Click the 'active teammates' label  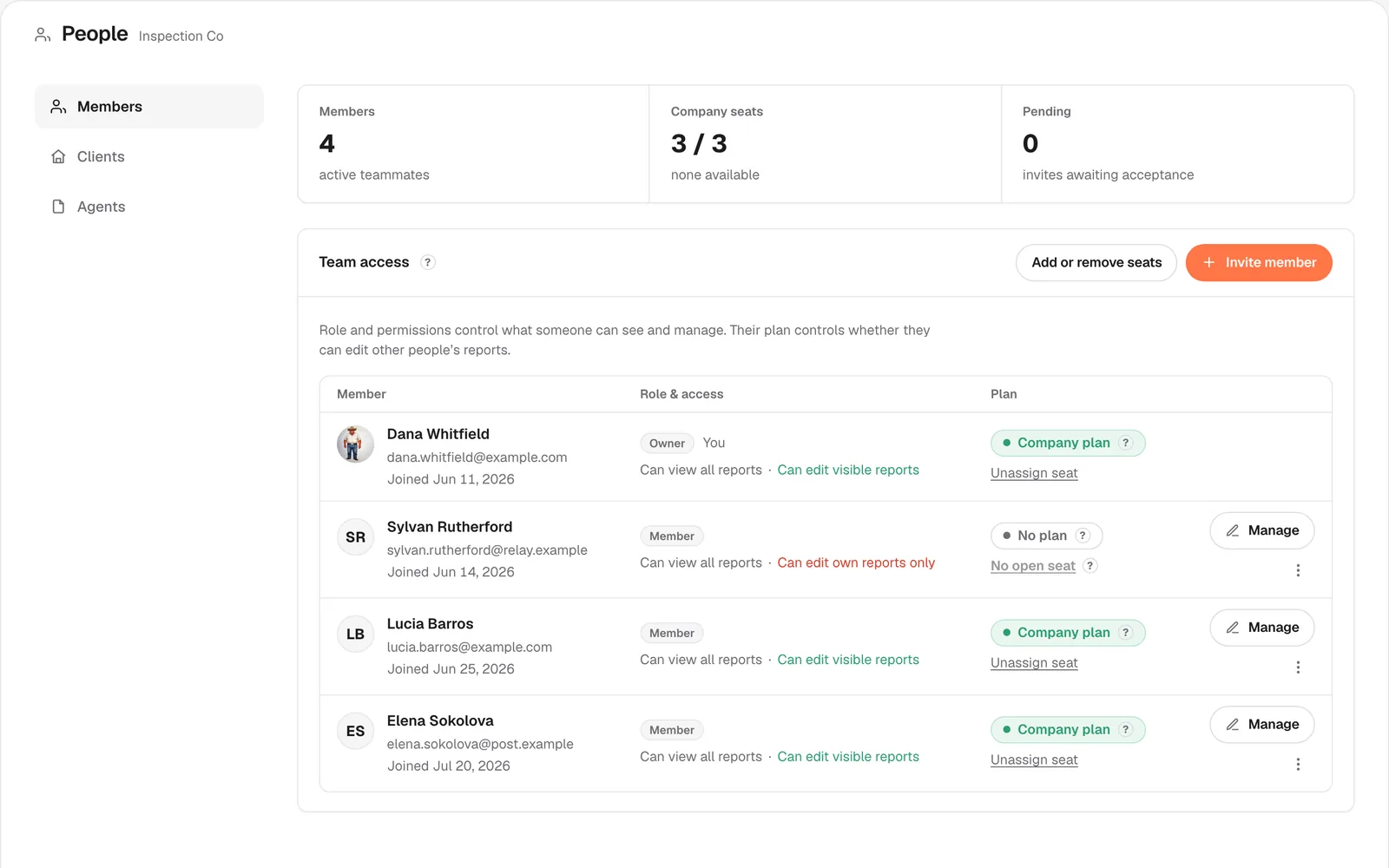(374, 175)
